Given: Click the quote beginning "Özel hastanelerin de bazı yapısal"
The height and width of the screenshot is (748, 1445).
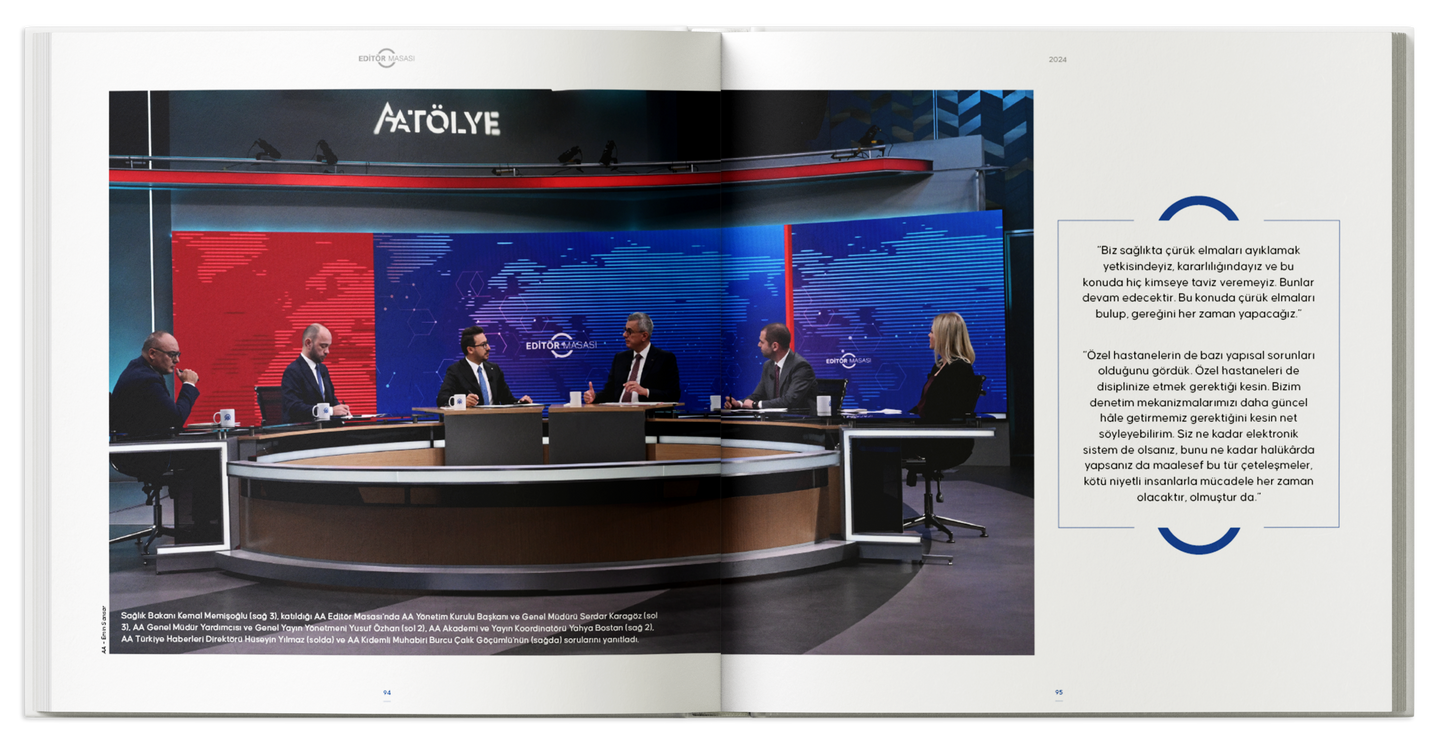Looking at the screenshot, I should pyautogui.click(x=1197, y=425).
